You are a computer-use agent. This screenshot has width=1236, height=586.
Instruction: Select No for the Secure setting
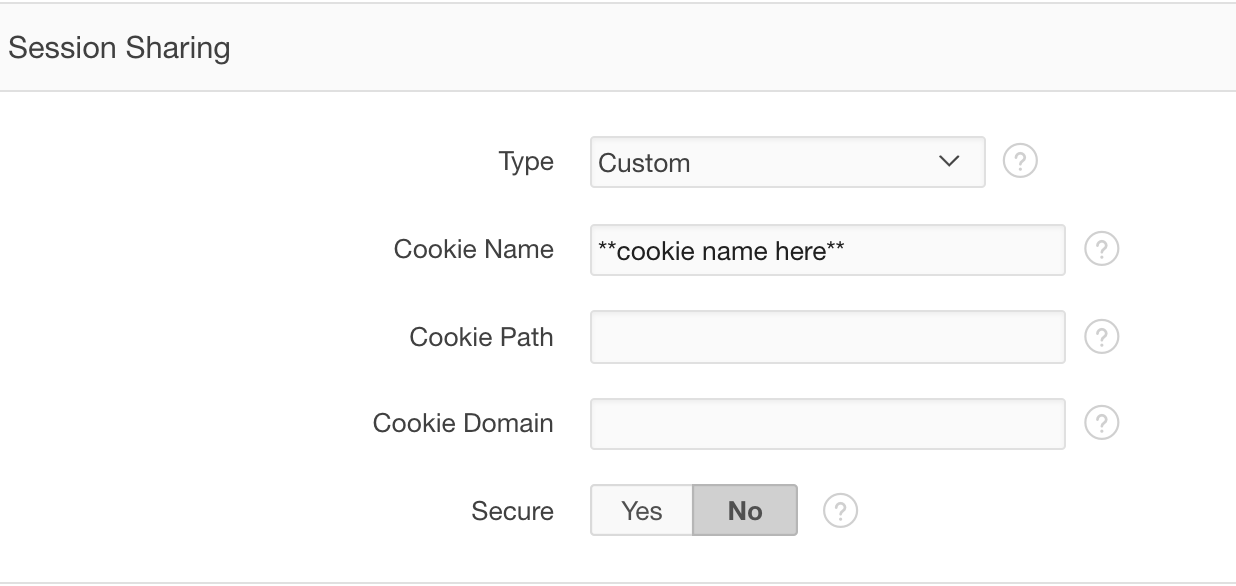[745, 511]
